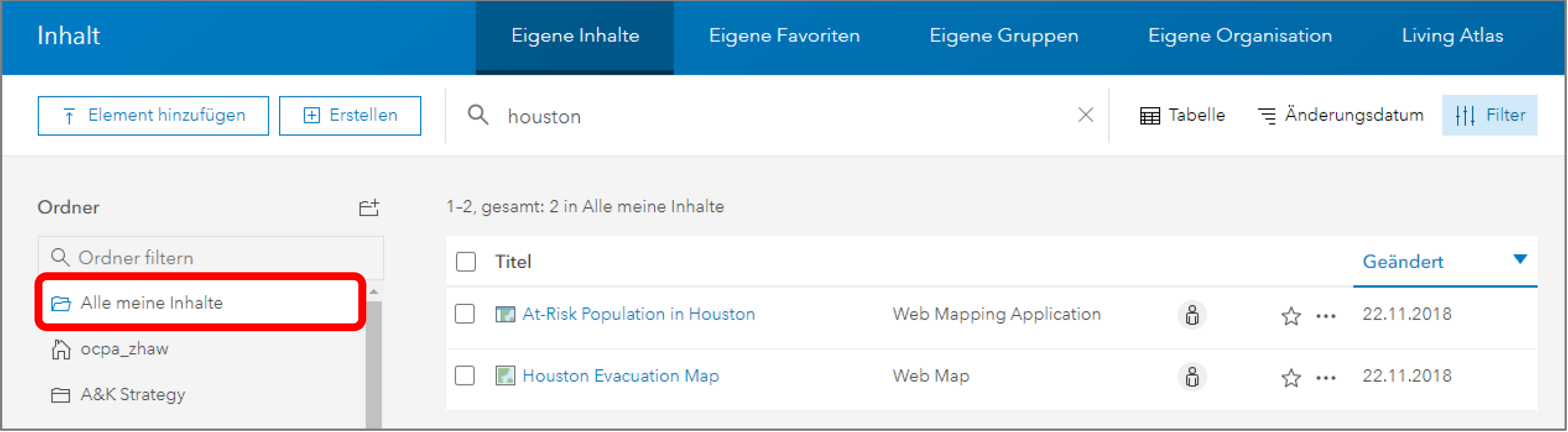Check the At-Risk Population in Houston checkbox
The image size is (1568, 432).
tap(465, 314)
